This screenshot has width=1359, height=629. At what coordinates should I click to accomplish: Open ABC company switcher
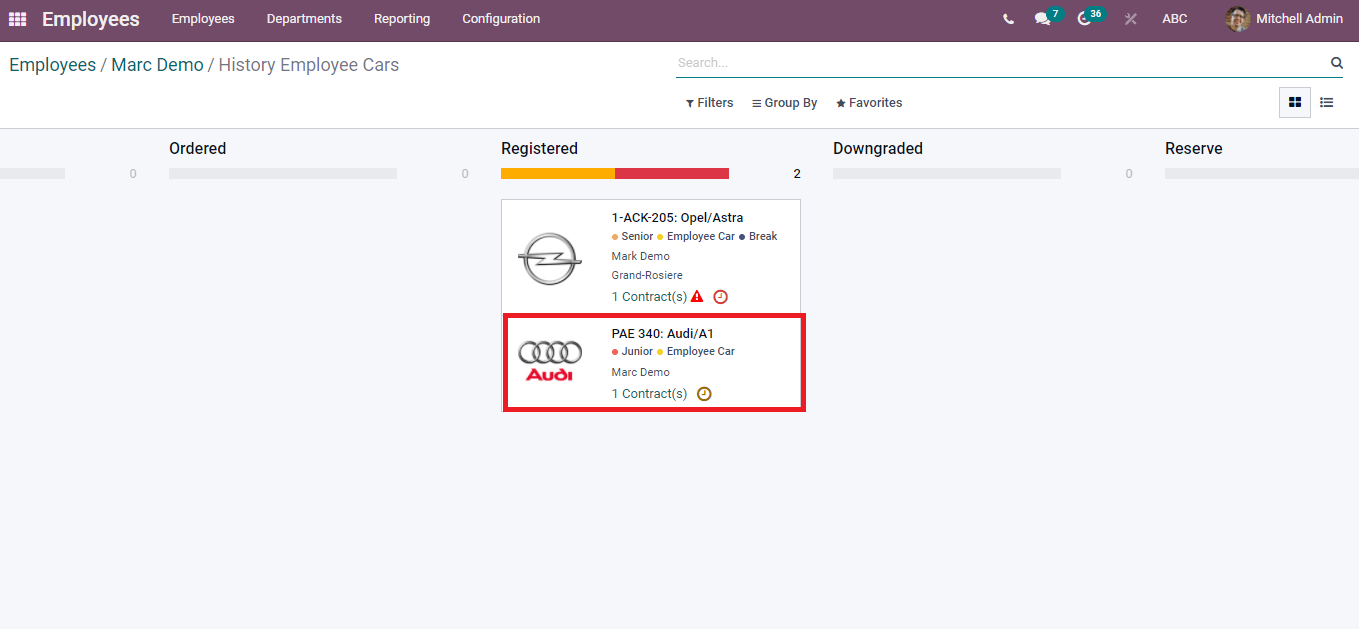pos(1175,19)
